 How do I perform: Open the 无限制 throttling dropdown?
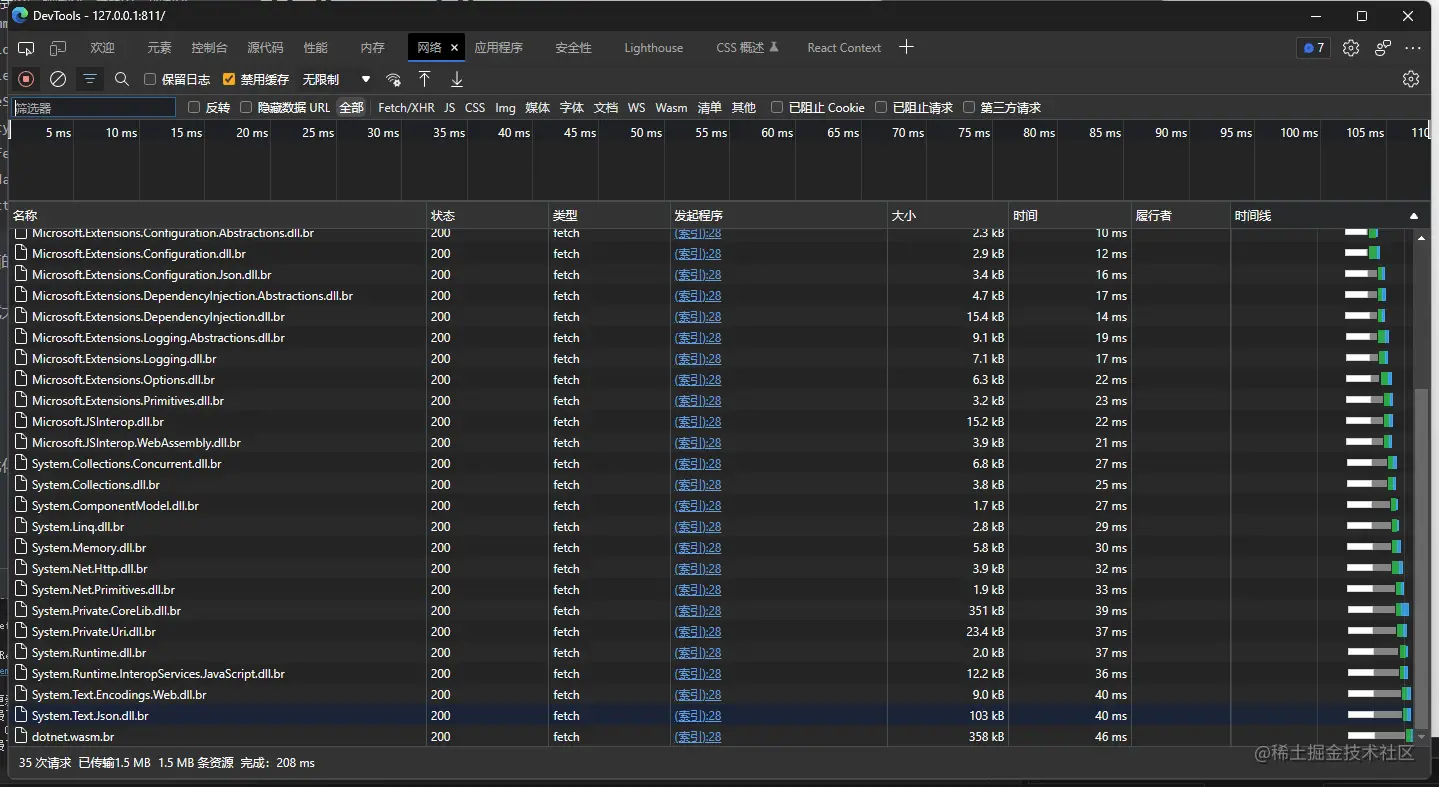coord(337,79)
